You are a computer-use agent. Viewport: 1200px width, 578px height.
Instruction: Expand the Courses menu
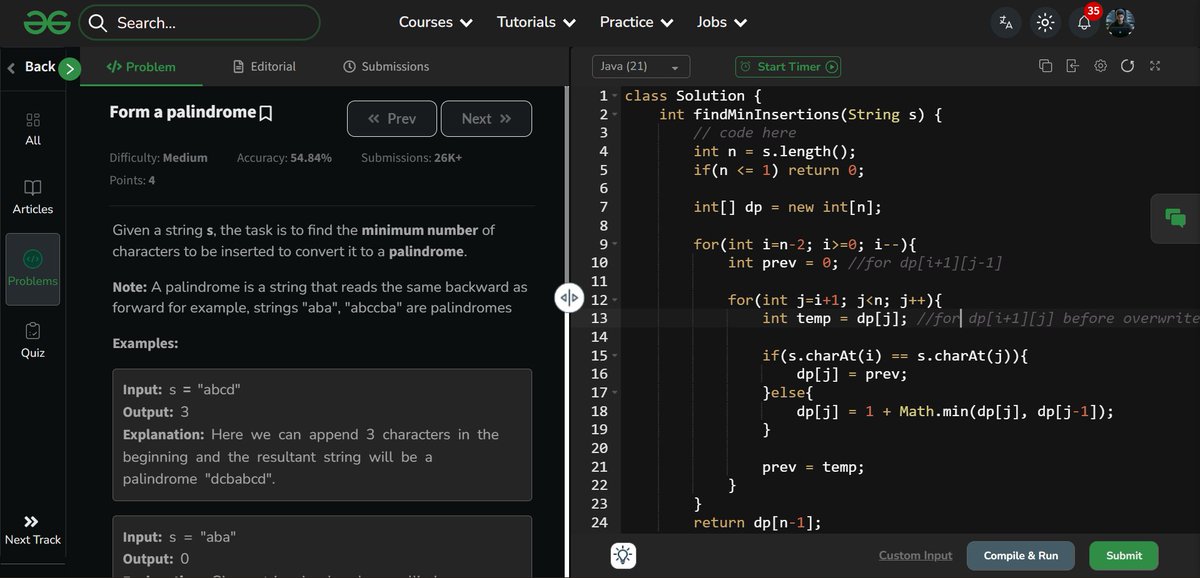(435, 21)
